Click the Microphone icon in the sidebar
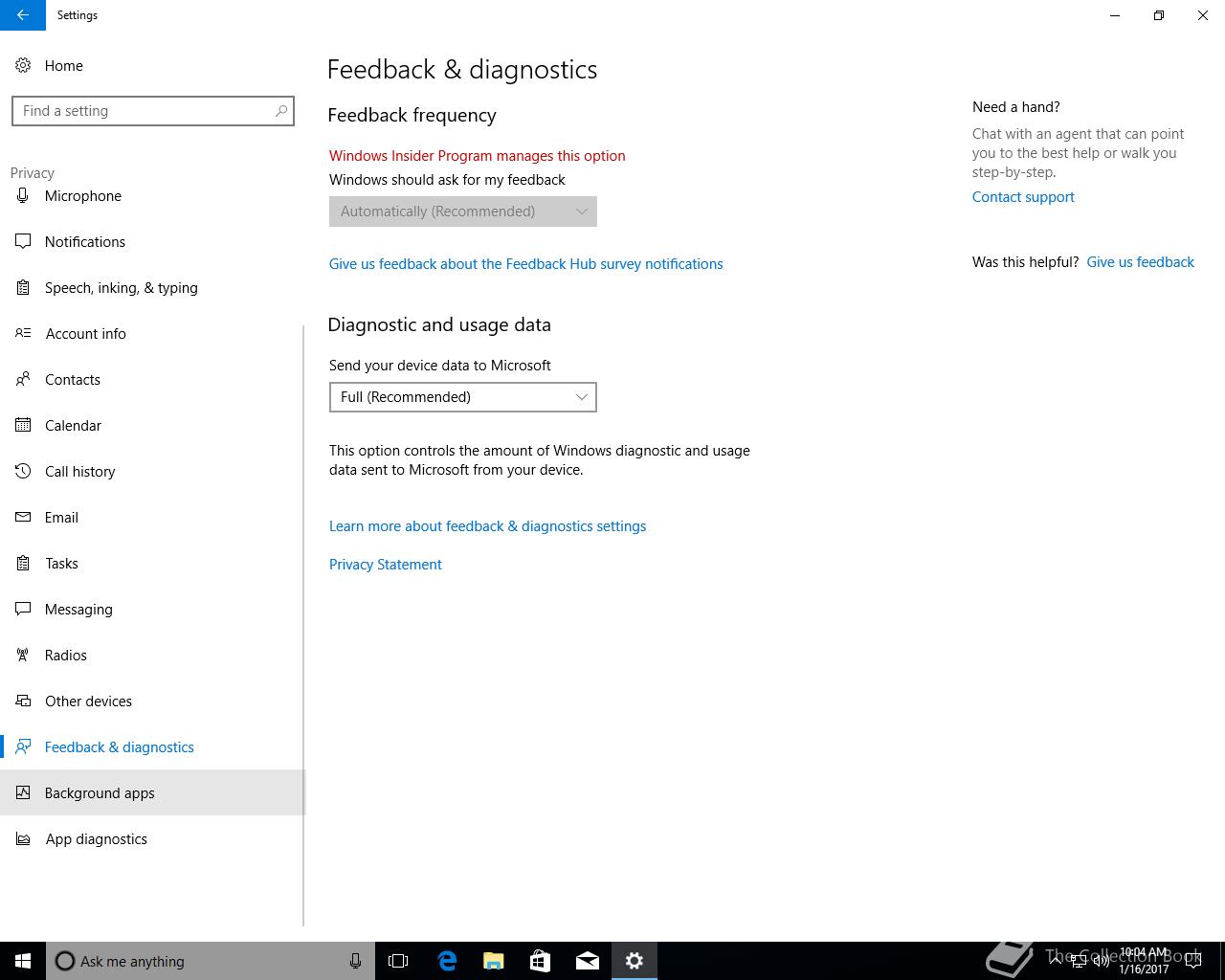This screenshot has width=1225, height=980. pyautogui.click(x=23, y=196)
